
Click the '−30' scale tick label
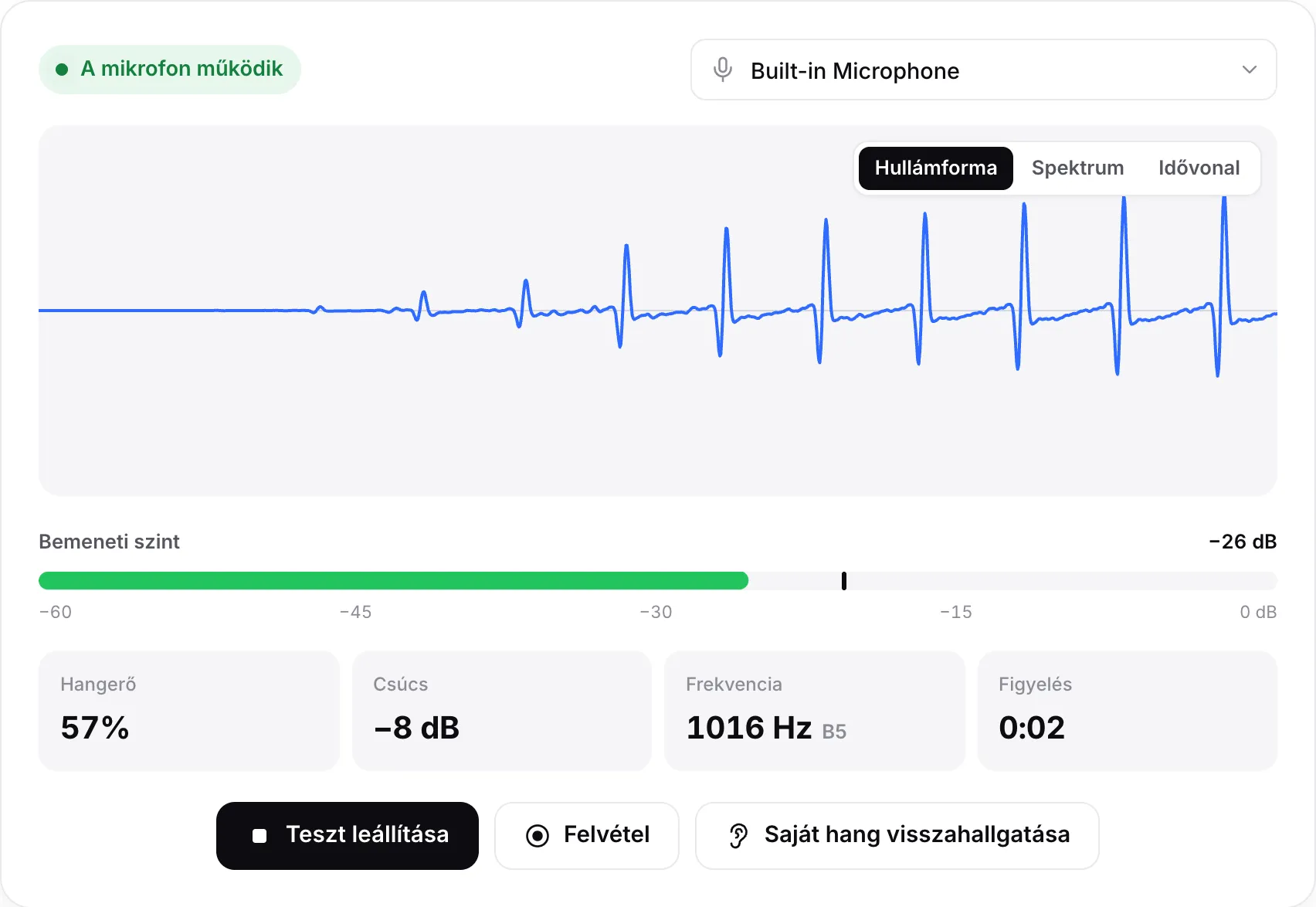click(x=656, y=612)
